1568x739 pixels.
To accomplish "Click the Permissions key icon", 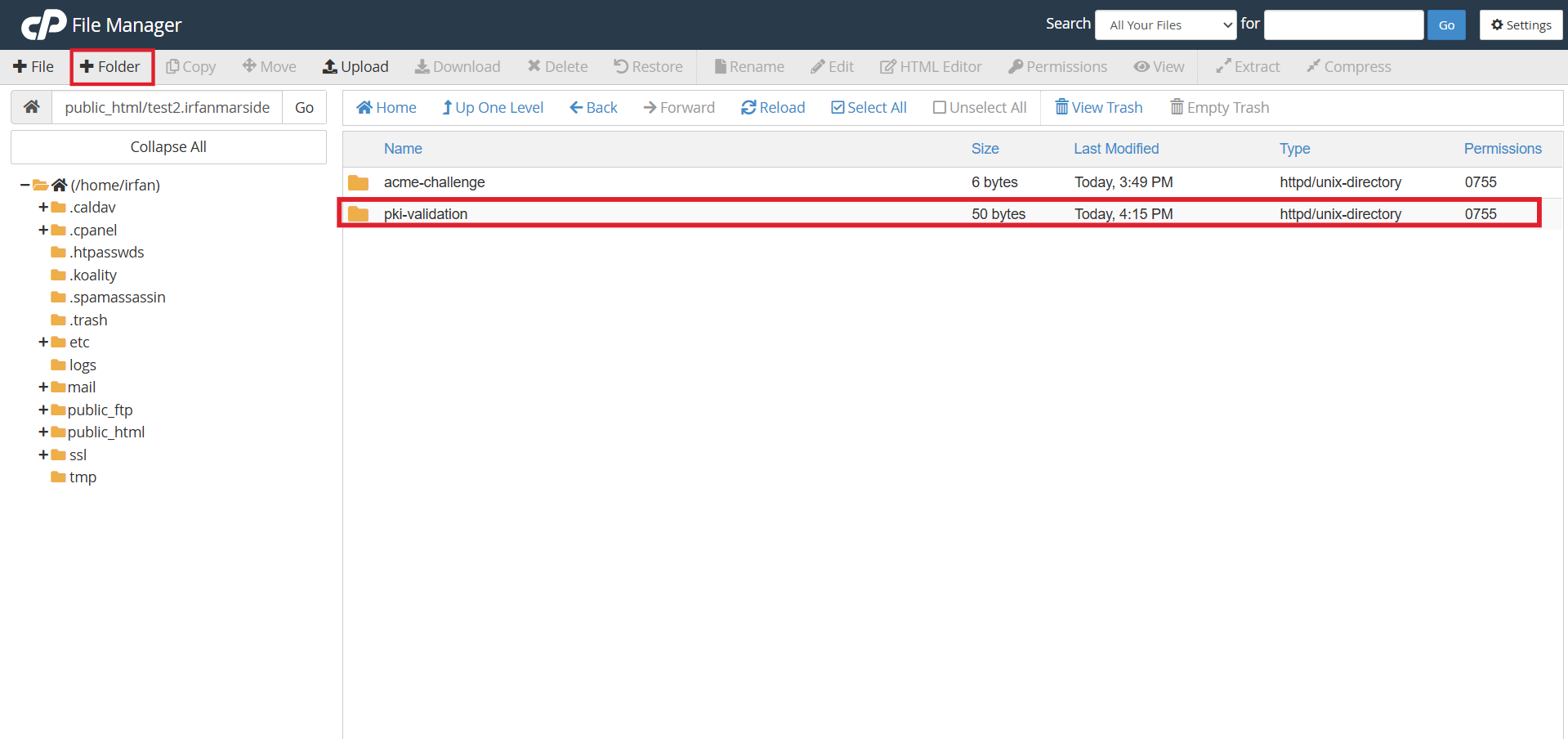I will [1016, 67].
